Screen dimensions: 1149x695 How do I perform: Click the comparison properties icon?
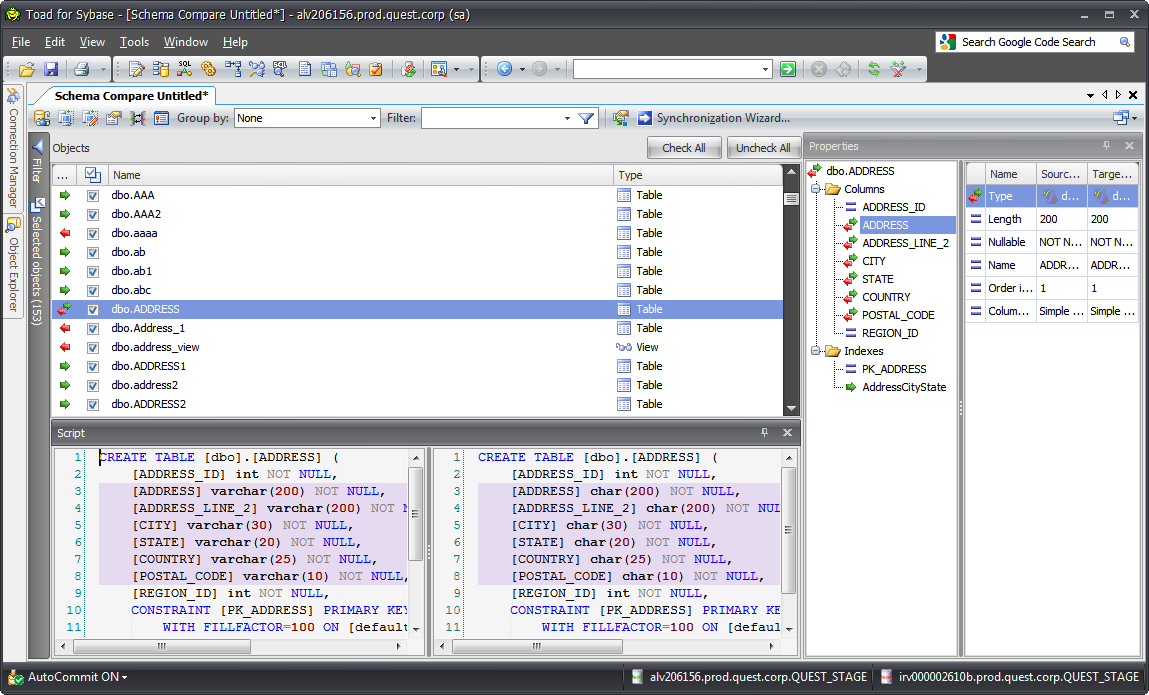(114, 118)
